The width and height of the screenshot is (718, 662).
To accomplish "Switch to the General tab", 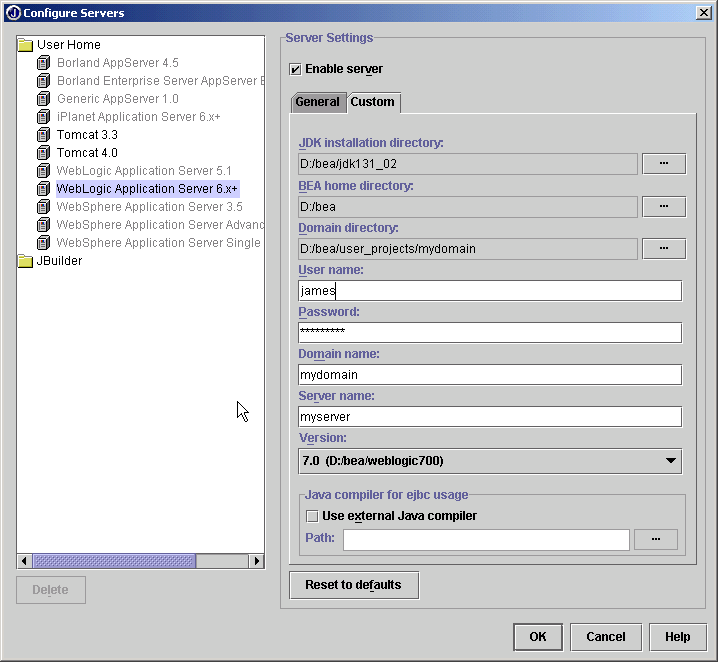I will [317, 102].
